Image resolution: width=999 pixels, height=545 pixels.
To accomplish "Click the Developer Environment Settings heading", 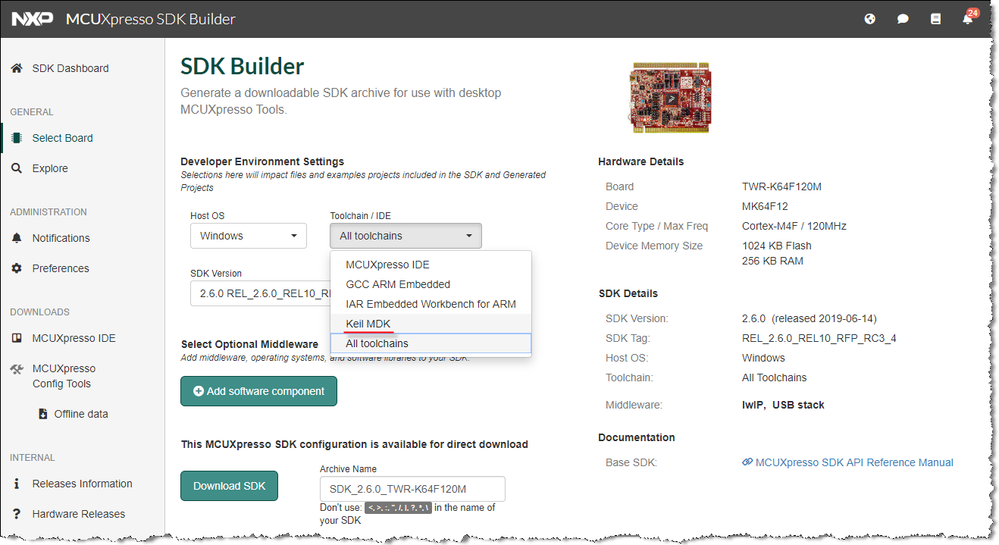I will coord(262,162).
